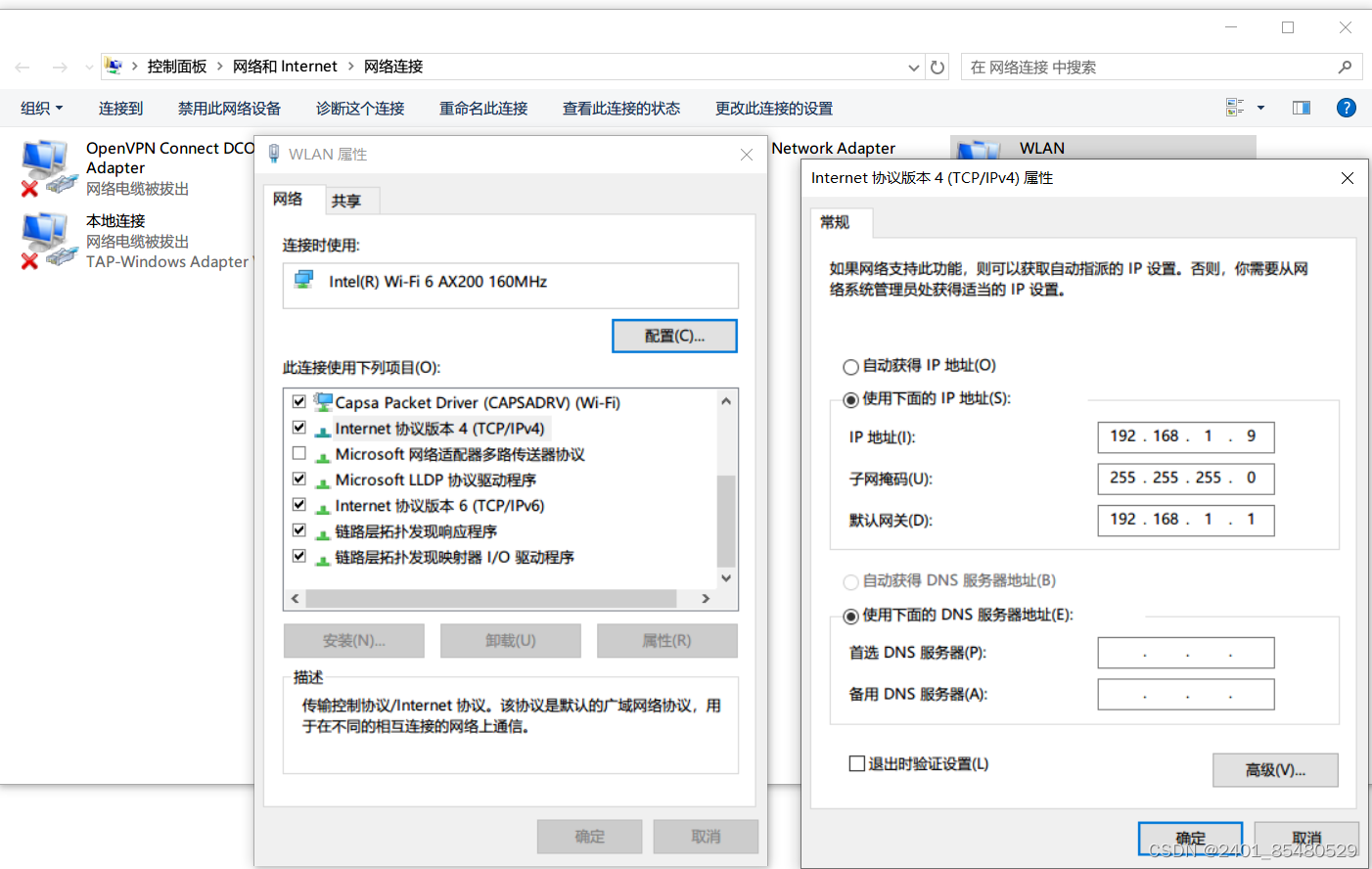Click the vertical scrollbar thumb in the items list

726,522
